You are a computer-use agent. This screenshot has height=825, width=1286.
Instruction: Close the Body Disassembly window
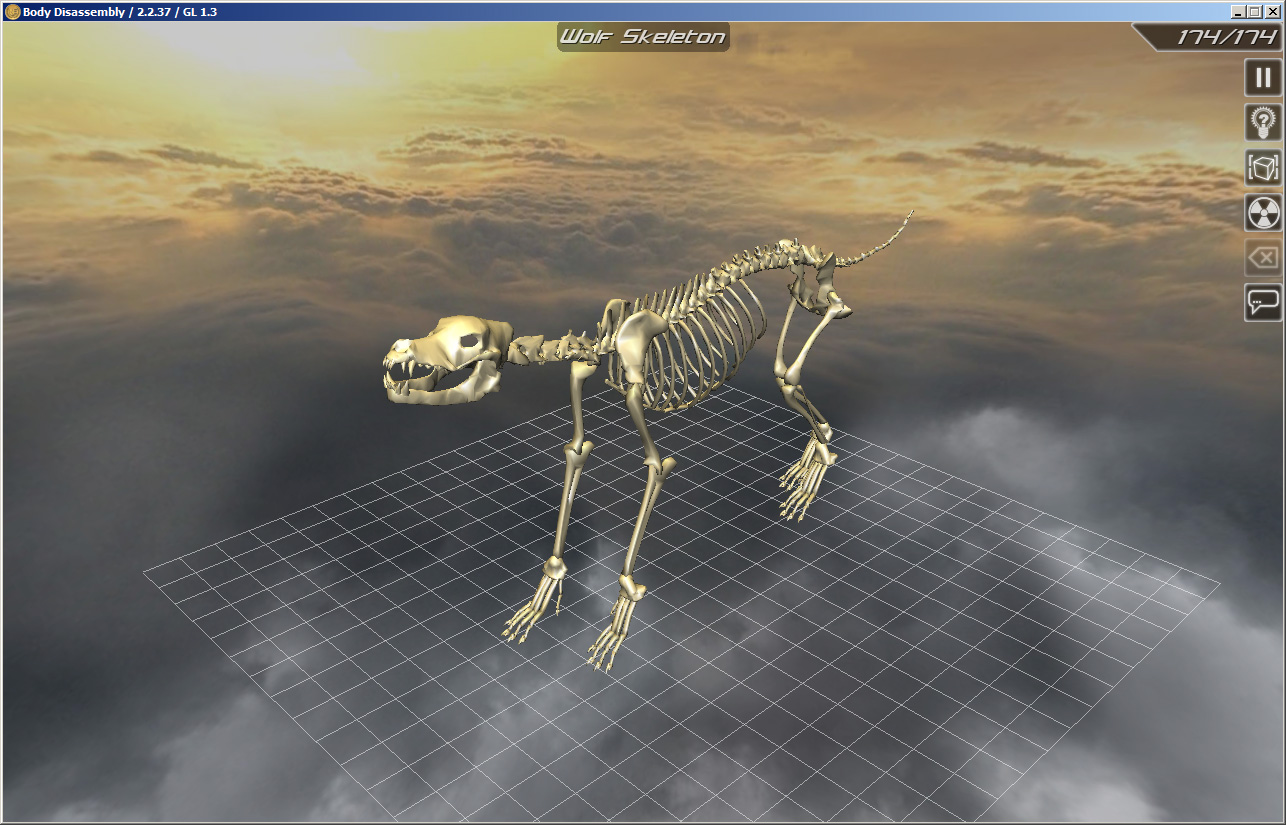coord(1272,12)
